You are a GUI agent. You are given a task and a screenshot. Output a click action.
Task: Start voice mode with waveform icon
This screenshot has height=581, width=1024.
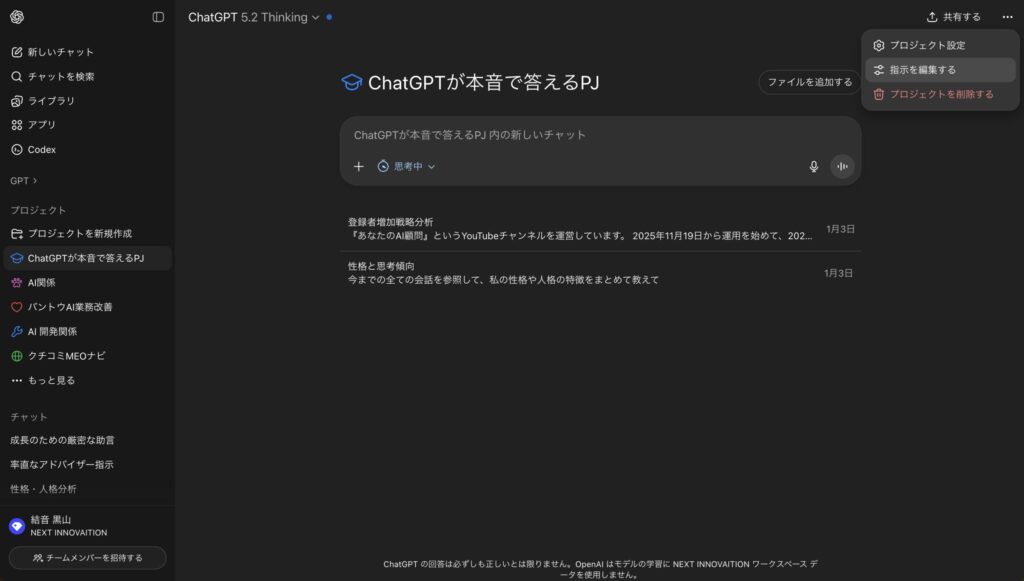tap(842, 167)
